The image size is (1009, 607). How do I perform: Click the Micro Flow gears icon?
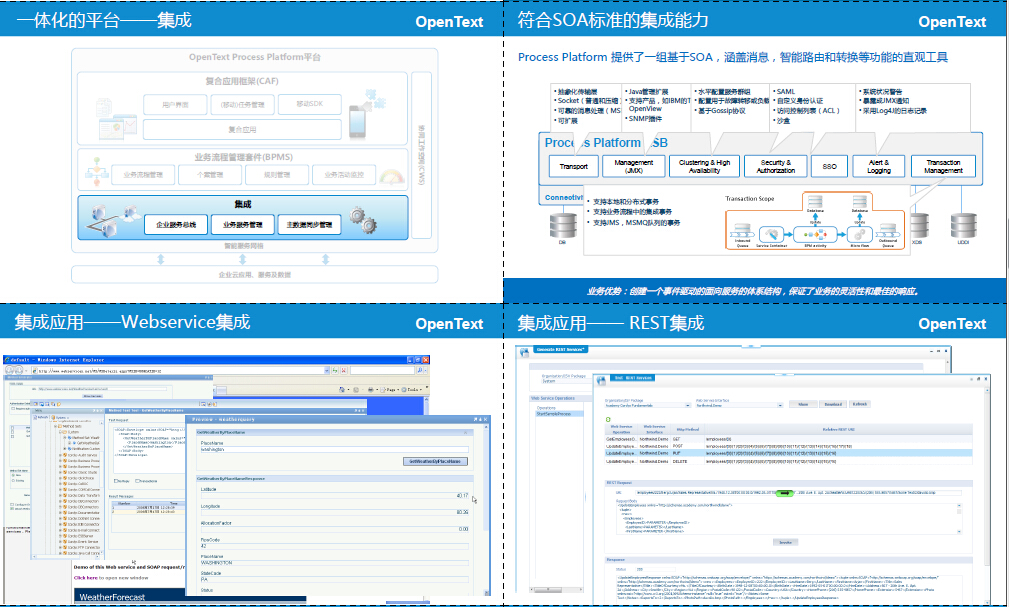(x=859, y=234)
